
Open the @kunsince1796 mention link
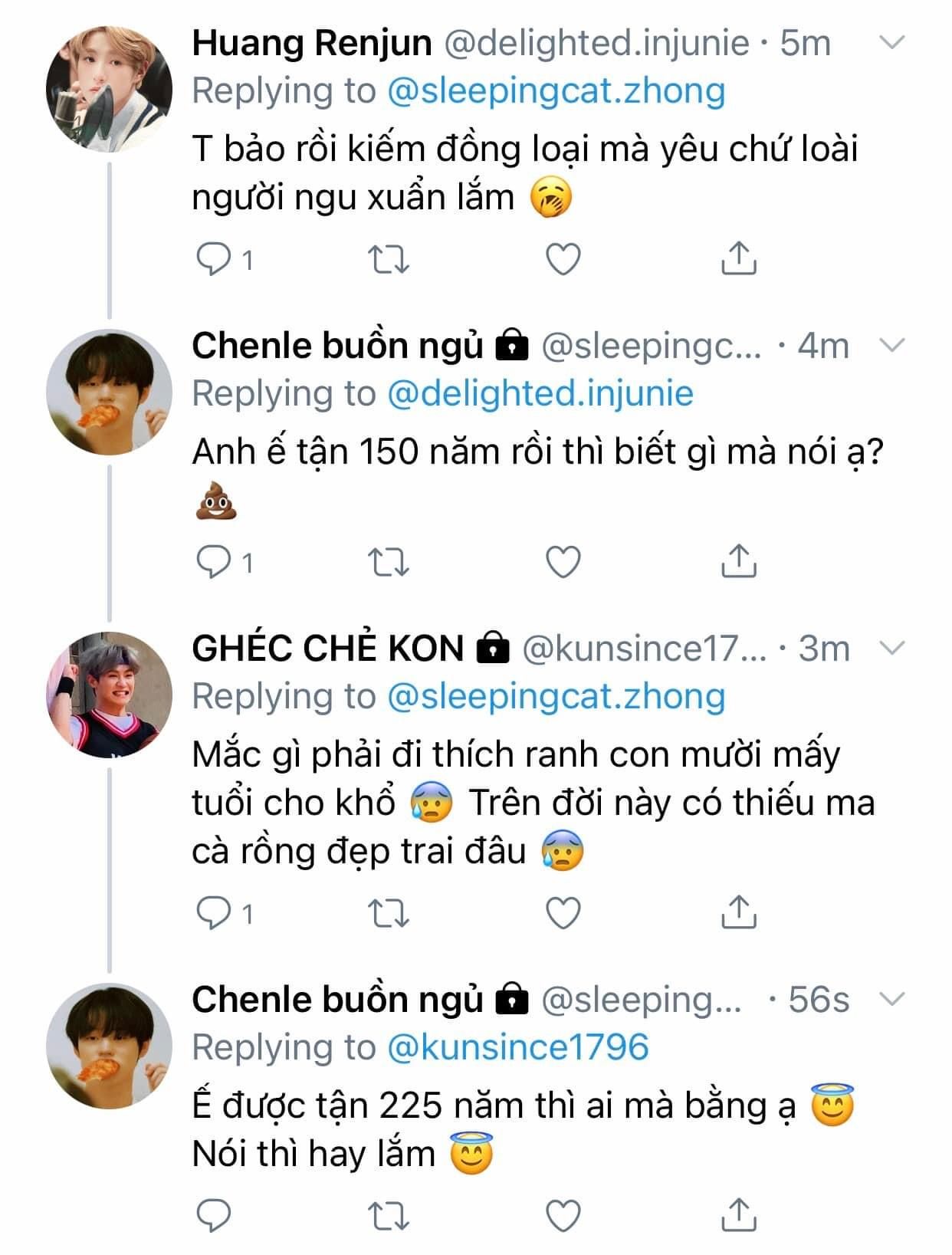point(519,1047)
